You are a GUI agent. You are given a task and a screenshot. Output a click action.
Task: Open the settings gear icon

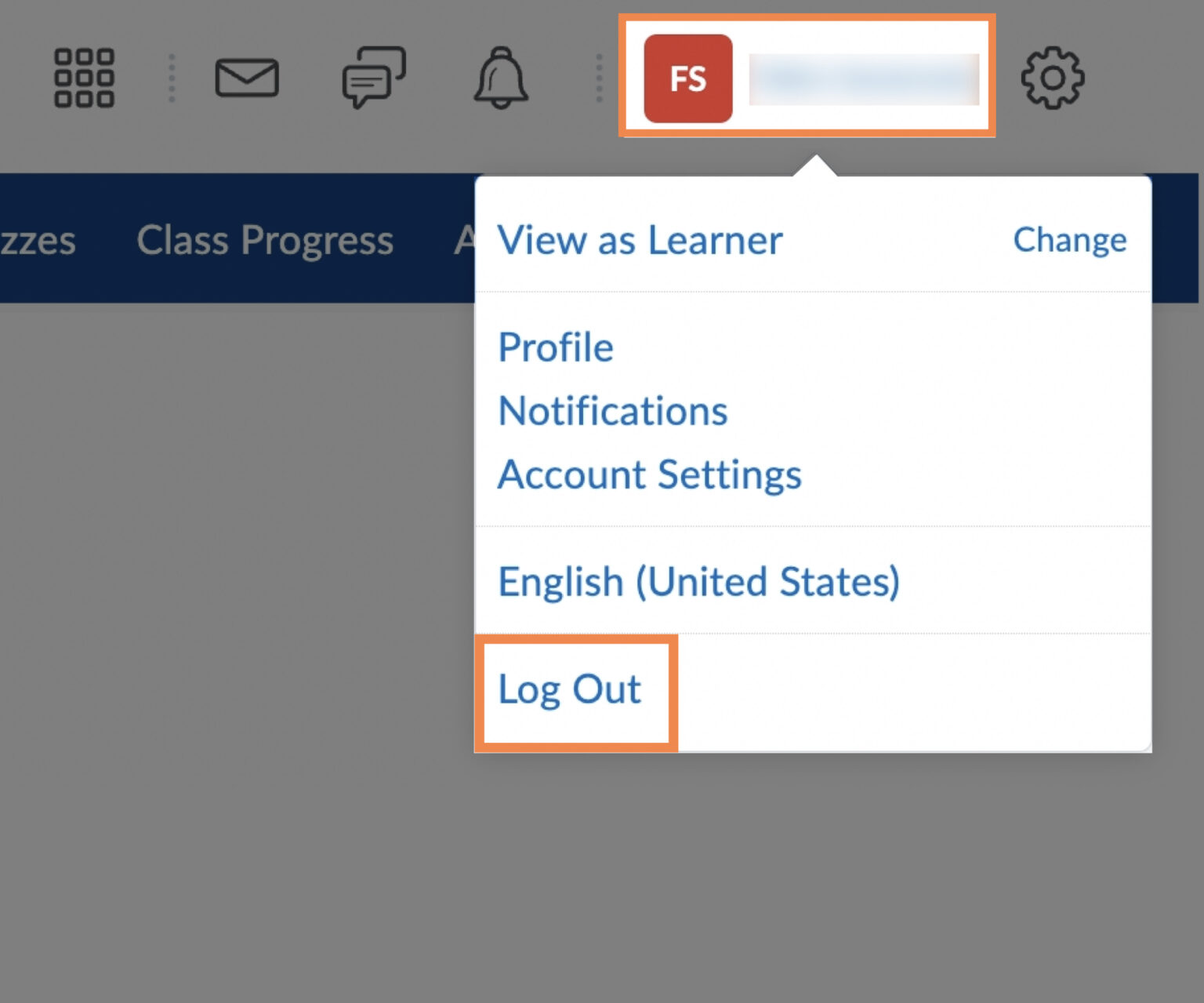[x=1053, y=78]
